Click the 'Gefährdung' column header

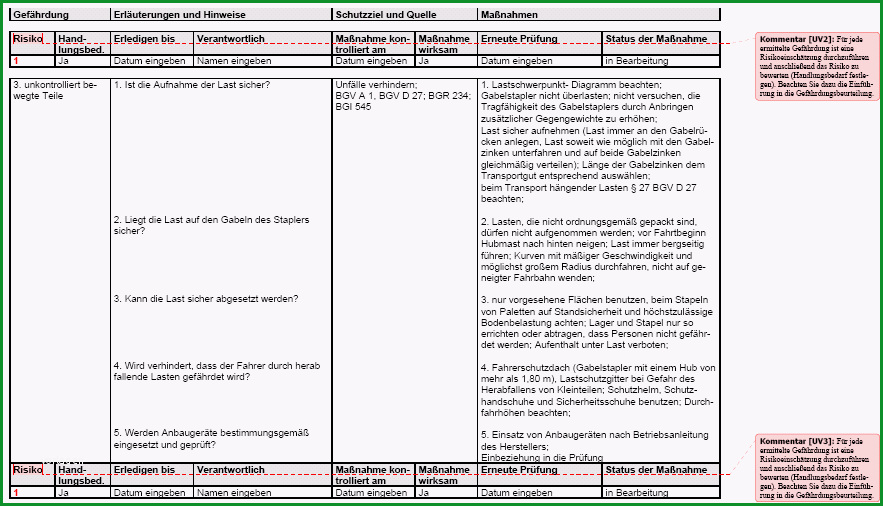pyautogui.click(x=41, y=15)
